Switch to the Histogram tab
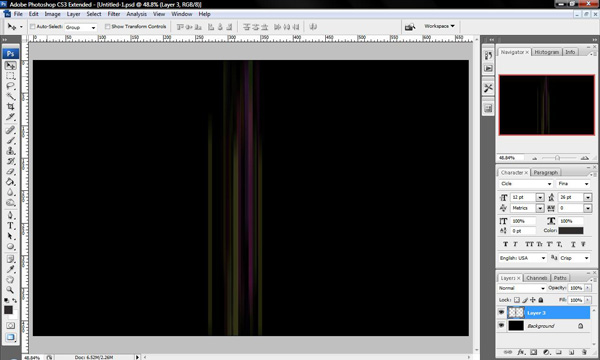 point(546,52)
